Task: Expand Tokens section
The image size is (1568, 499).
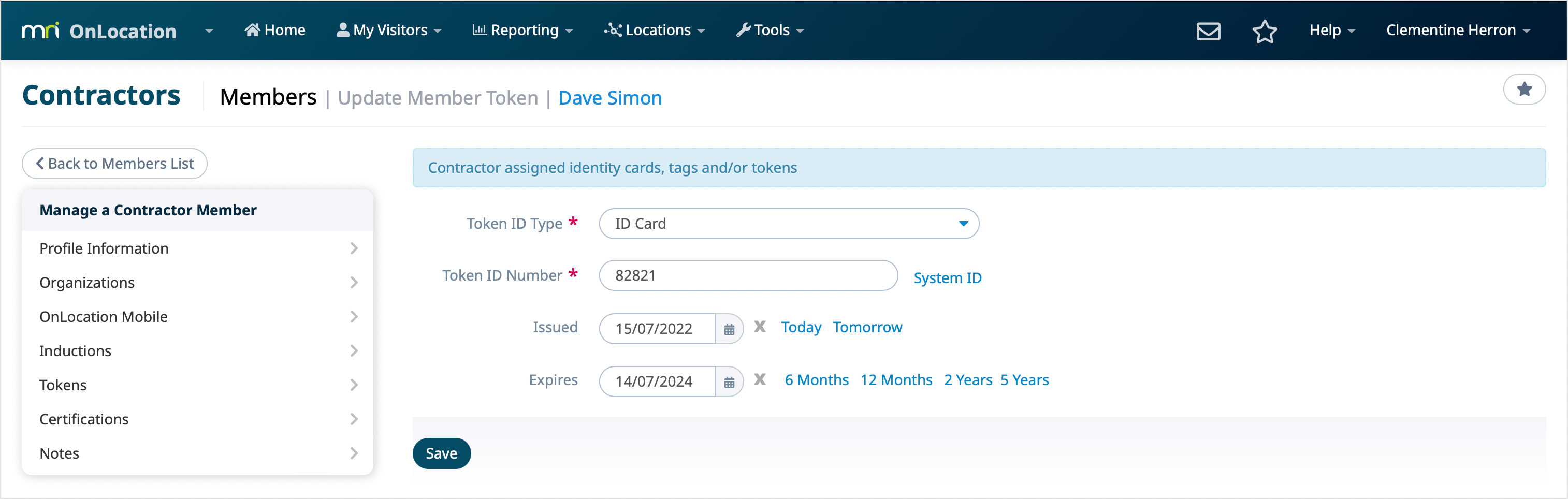Action: tap(197, 385)
